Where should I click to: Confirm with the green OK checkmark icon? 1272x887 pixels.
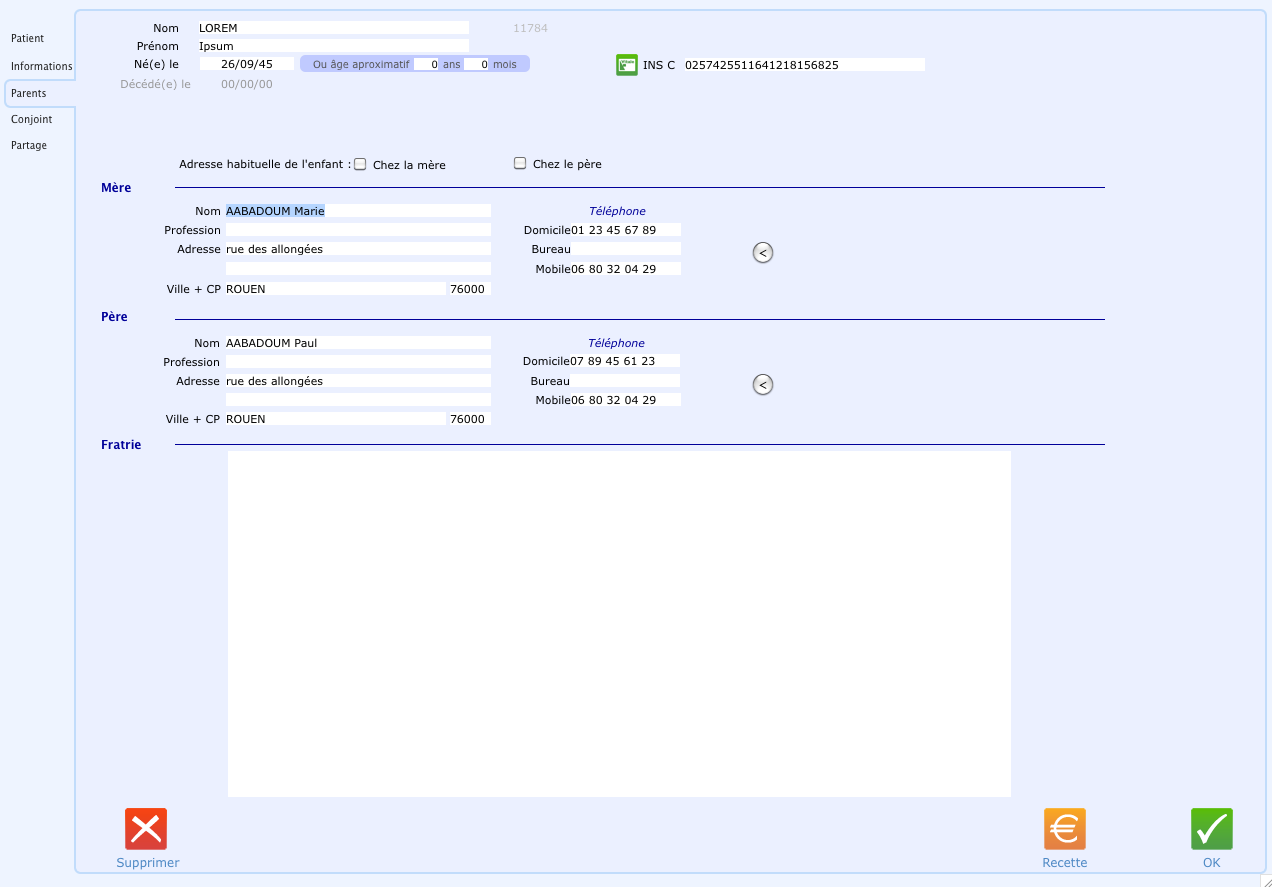click(1212, 829)
